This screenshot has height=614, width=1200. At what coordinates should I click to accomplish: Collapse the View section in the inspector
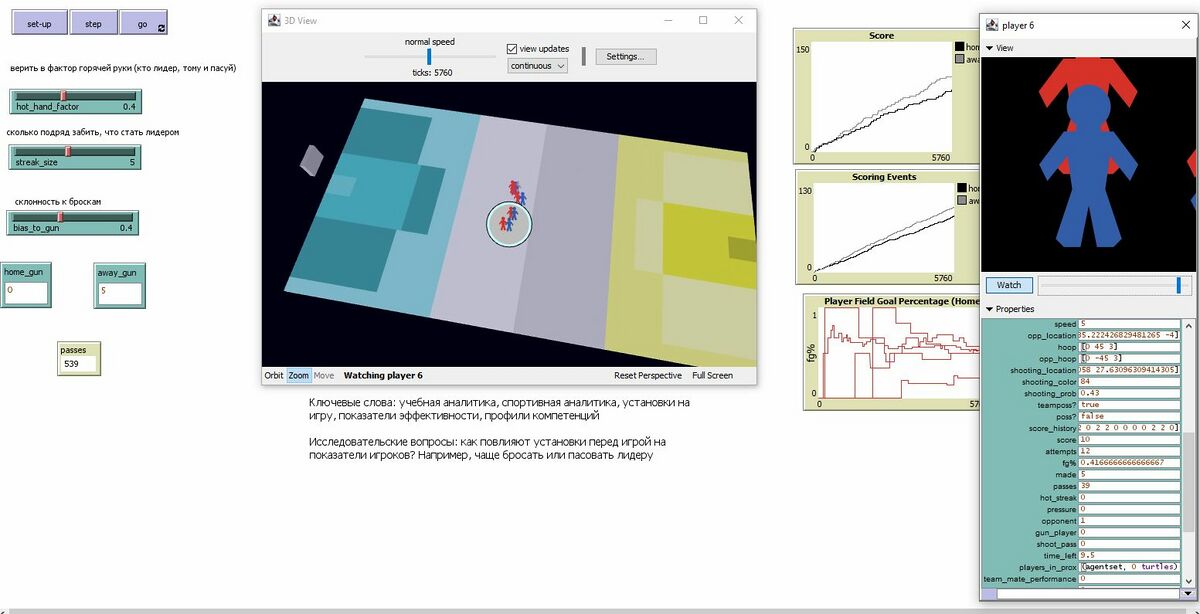coord(990,47)
